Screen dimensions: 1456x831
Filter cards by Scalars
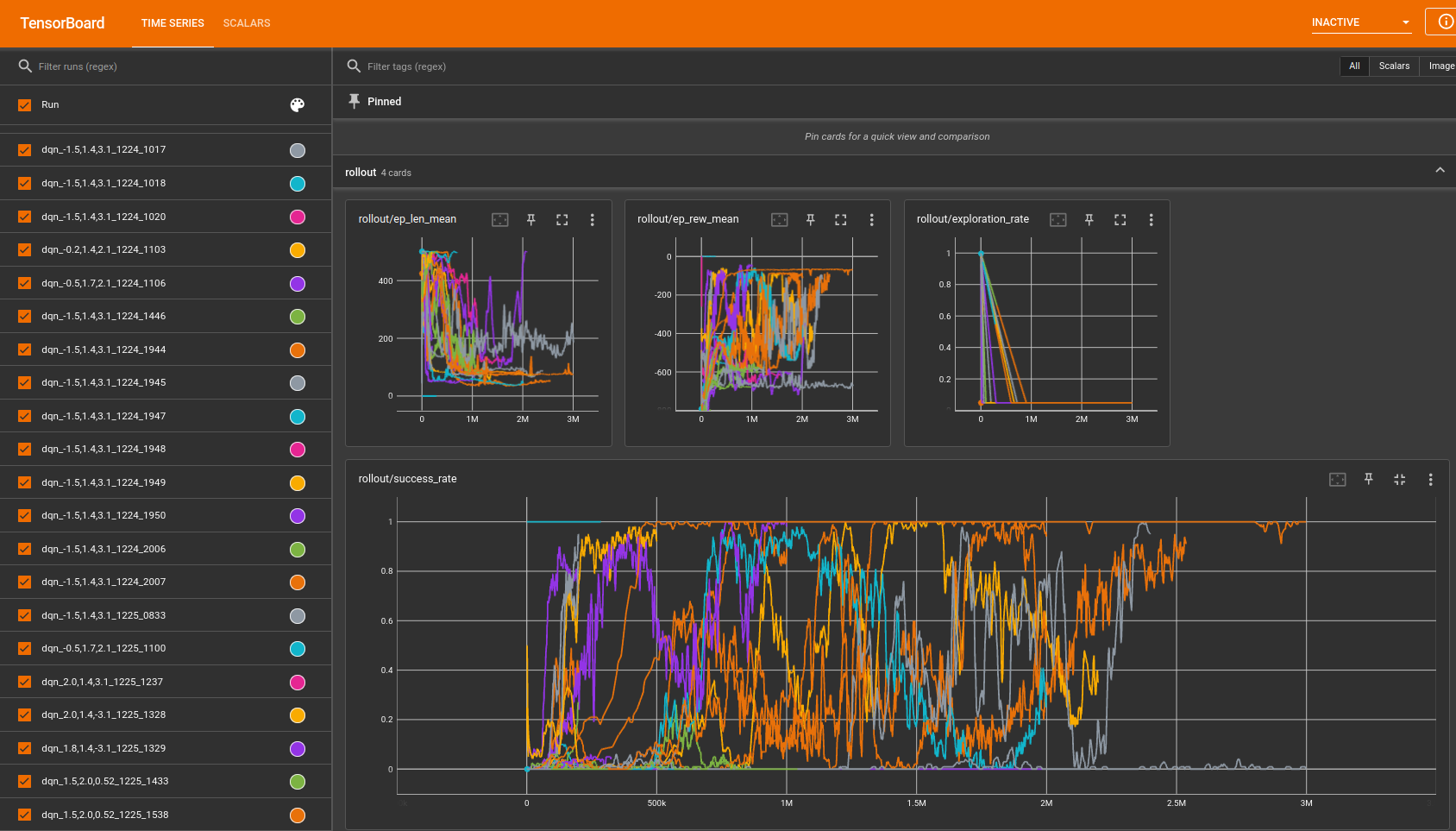[1394, 66]
